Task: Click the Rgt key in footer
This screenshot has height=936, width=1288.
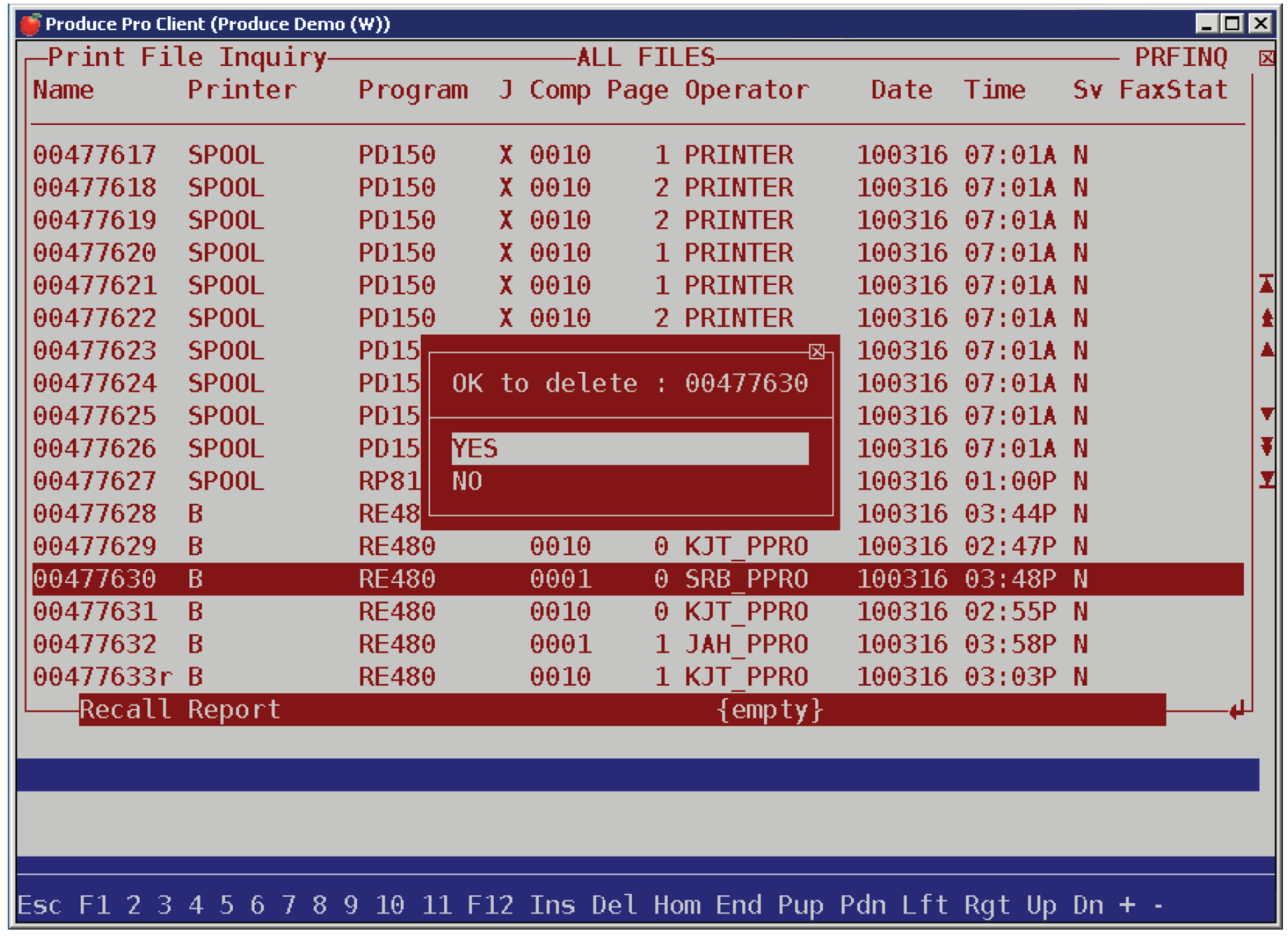Action: (987, 904)
